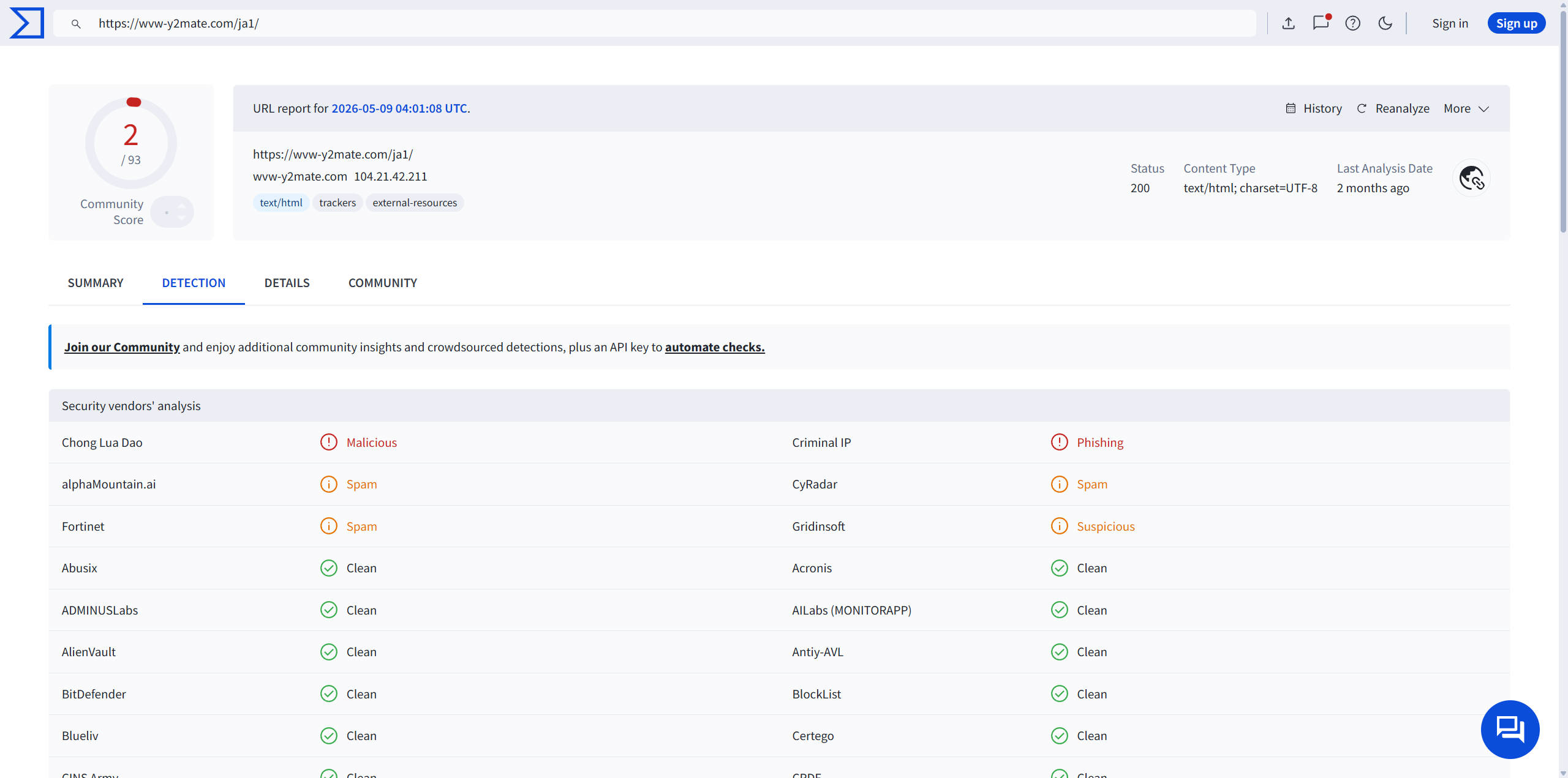Switch to the DETAILS tab
Image resolution: width=1568 pixels, height=778 pixels.
pyautogui.click(x=287, y=283)
